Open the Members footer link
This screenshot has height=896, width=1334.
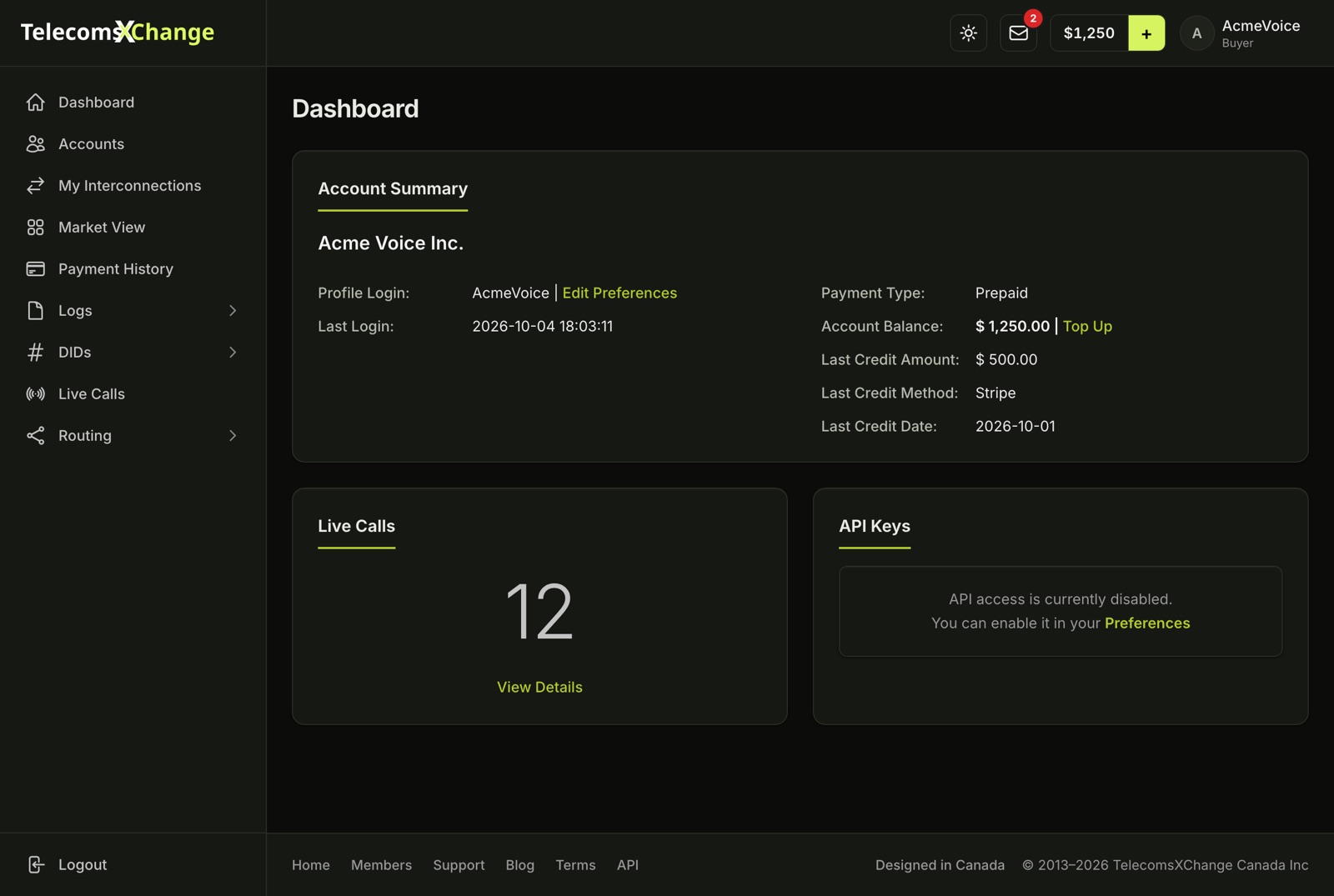381,865
